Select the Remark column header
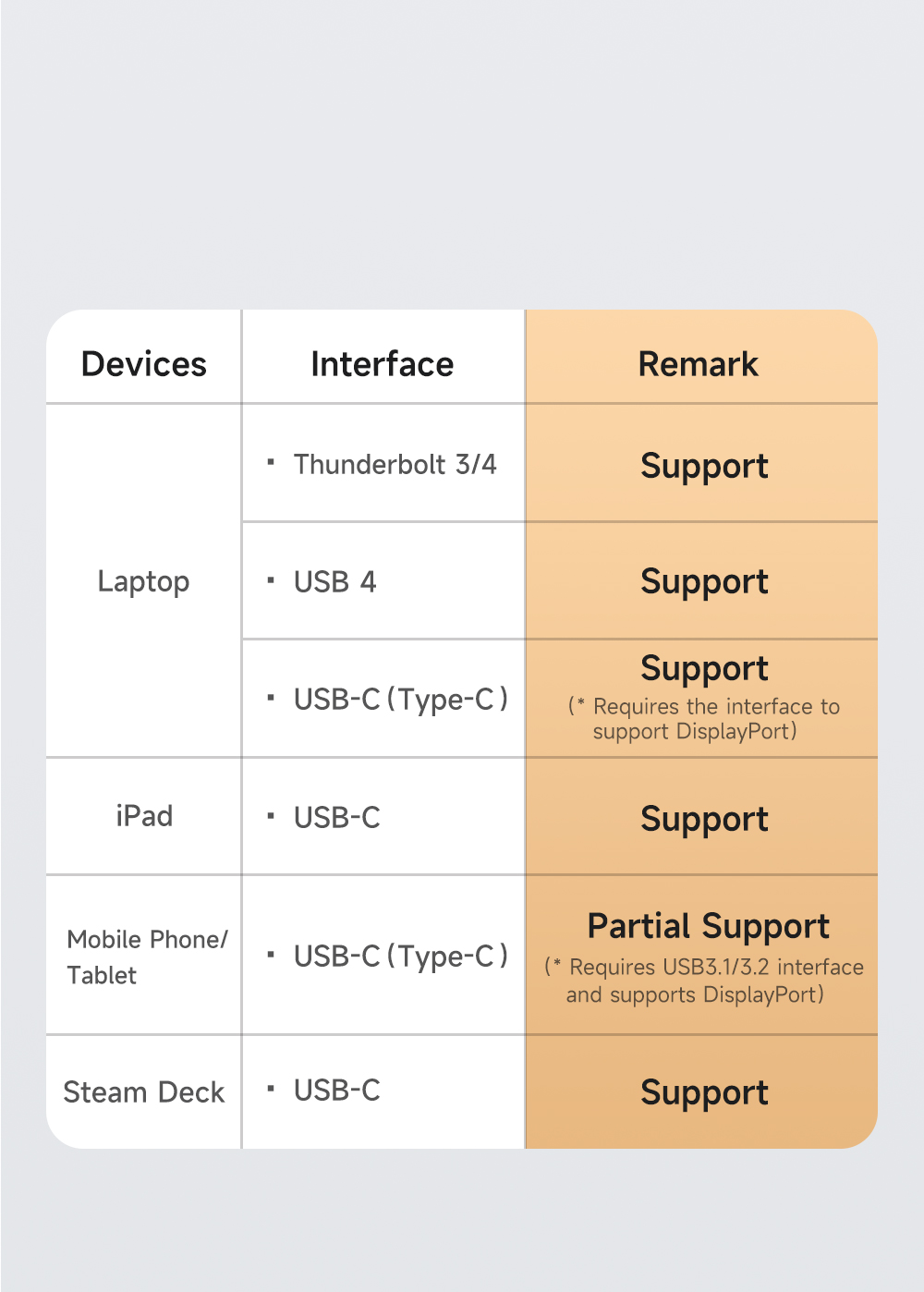Screen dimensions: 924x1292 699,364
